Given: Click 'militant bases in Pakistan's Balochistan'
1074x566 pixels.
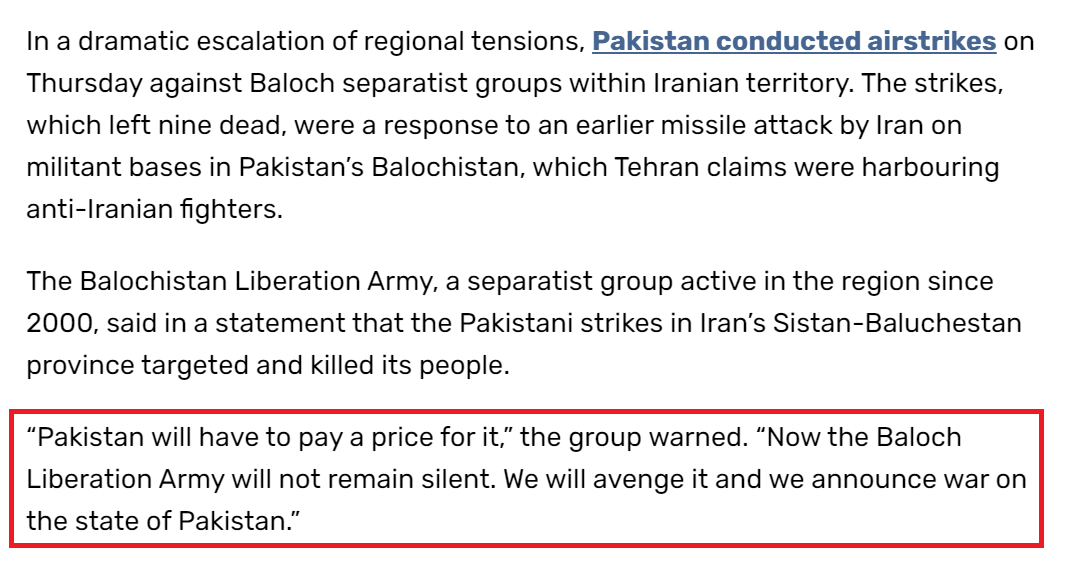Looking at the screenshot, I should tap(272, 167).
